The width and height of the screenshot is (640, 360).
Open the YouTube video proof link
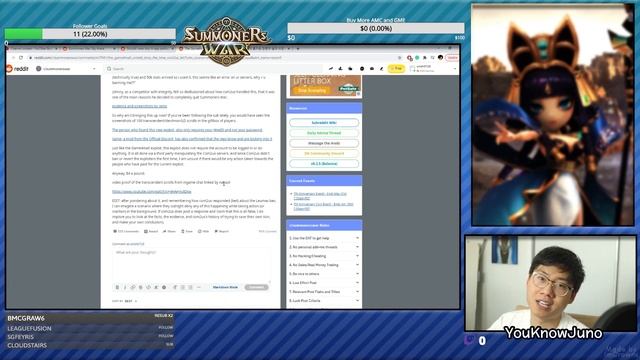click(152, 191)
